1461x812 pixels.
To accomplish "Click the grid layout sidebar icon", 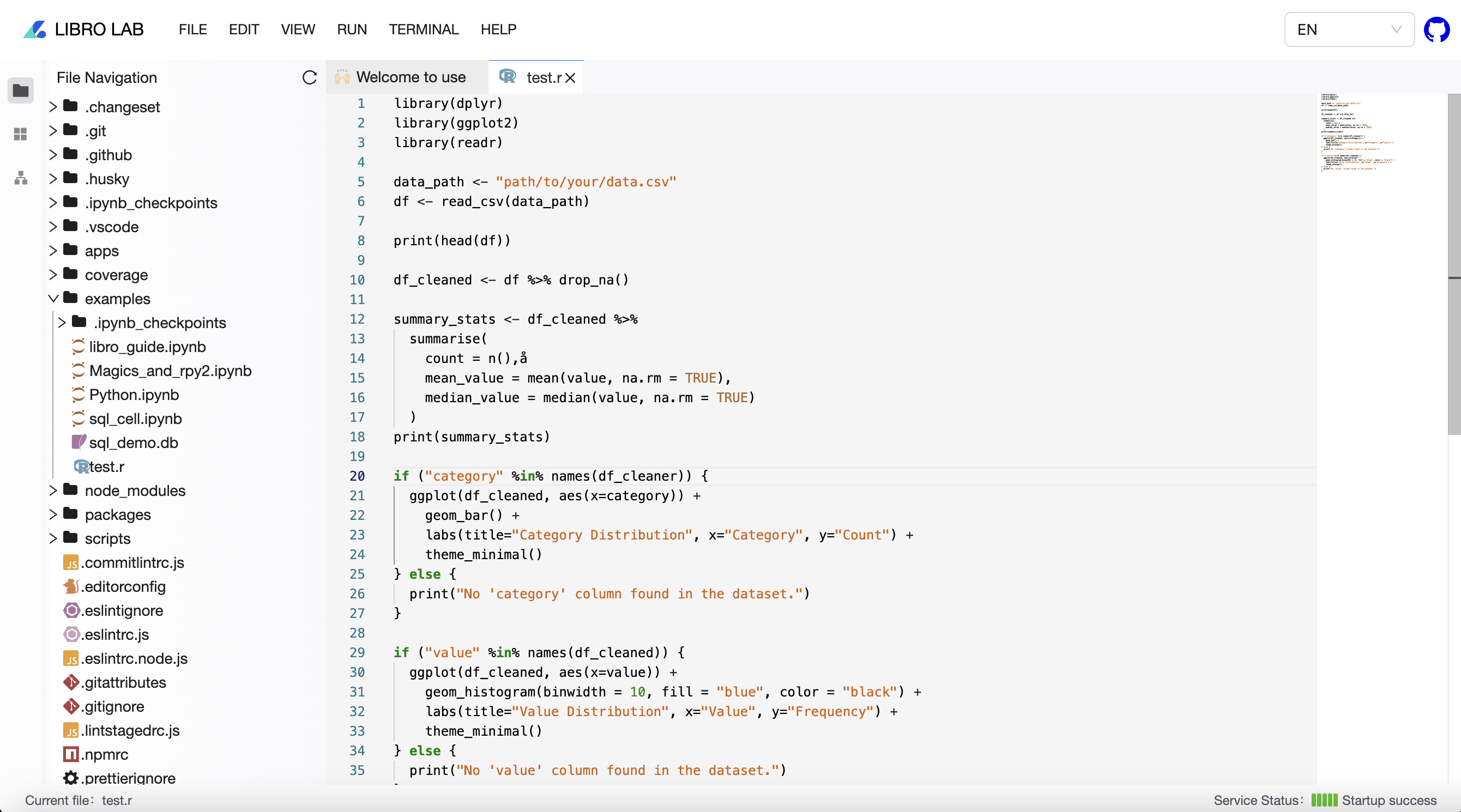I will 21,135.
